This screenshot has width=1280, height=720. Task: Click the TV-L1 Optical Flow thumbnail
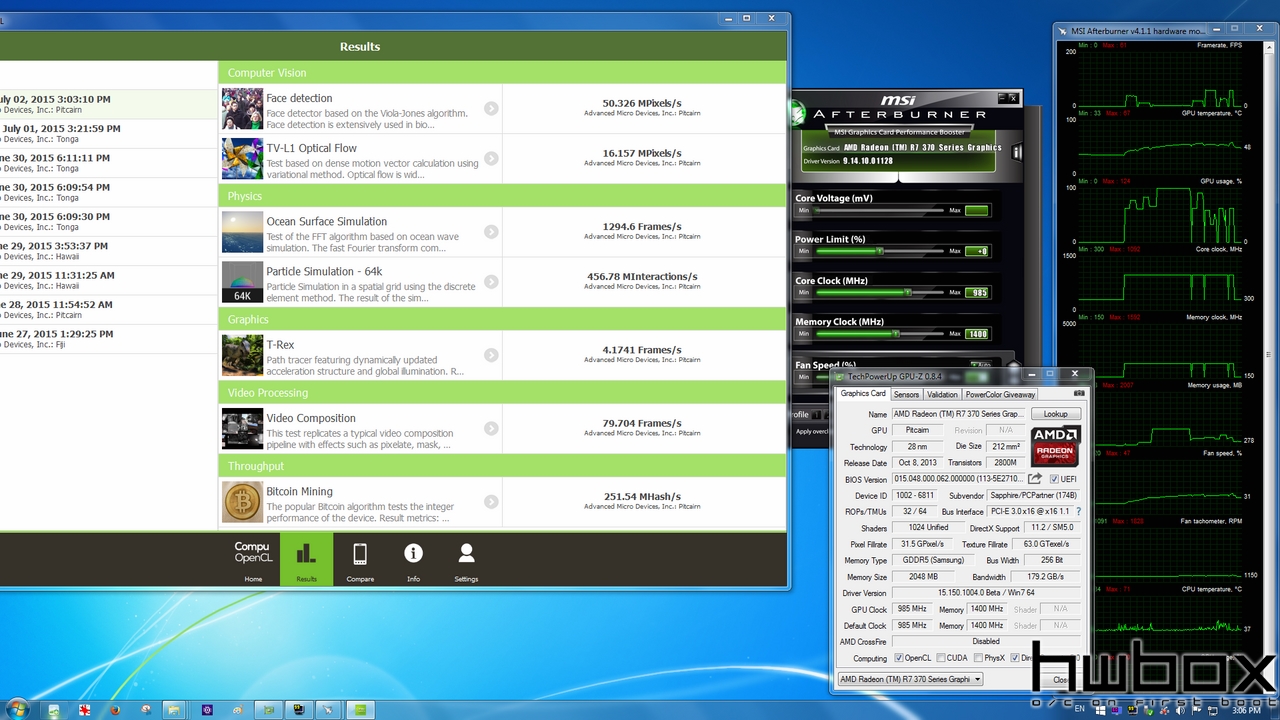[242, 158]
